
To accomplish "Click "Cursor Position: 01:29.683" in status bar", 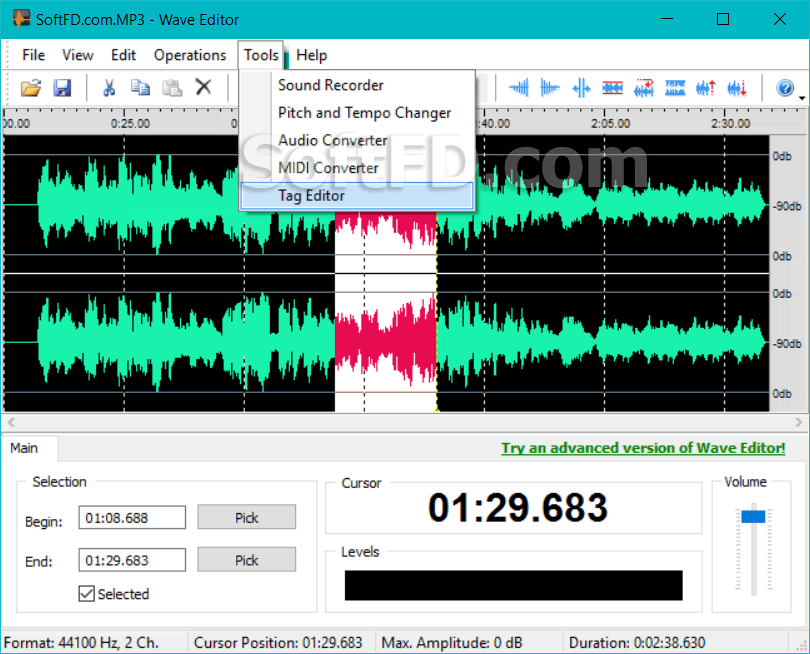I will [x=278, y=643].
